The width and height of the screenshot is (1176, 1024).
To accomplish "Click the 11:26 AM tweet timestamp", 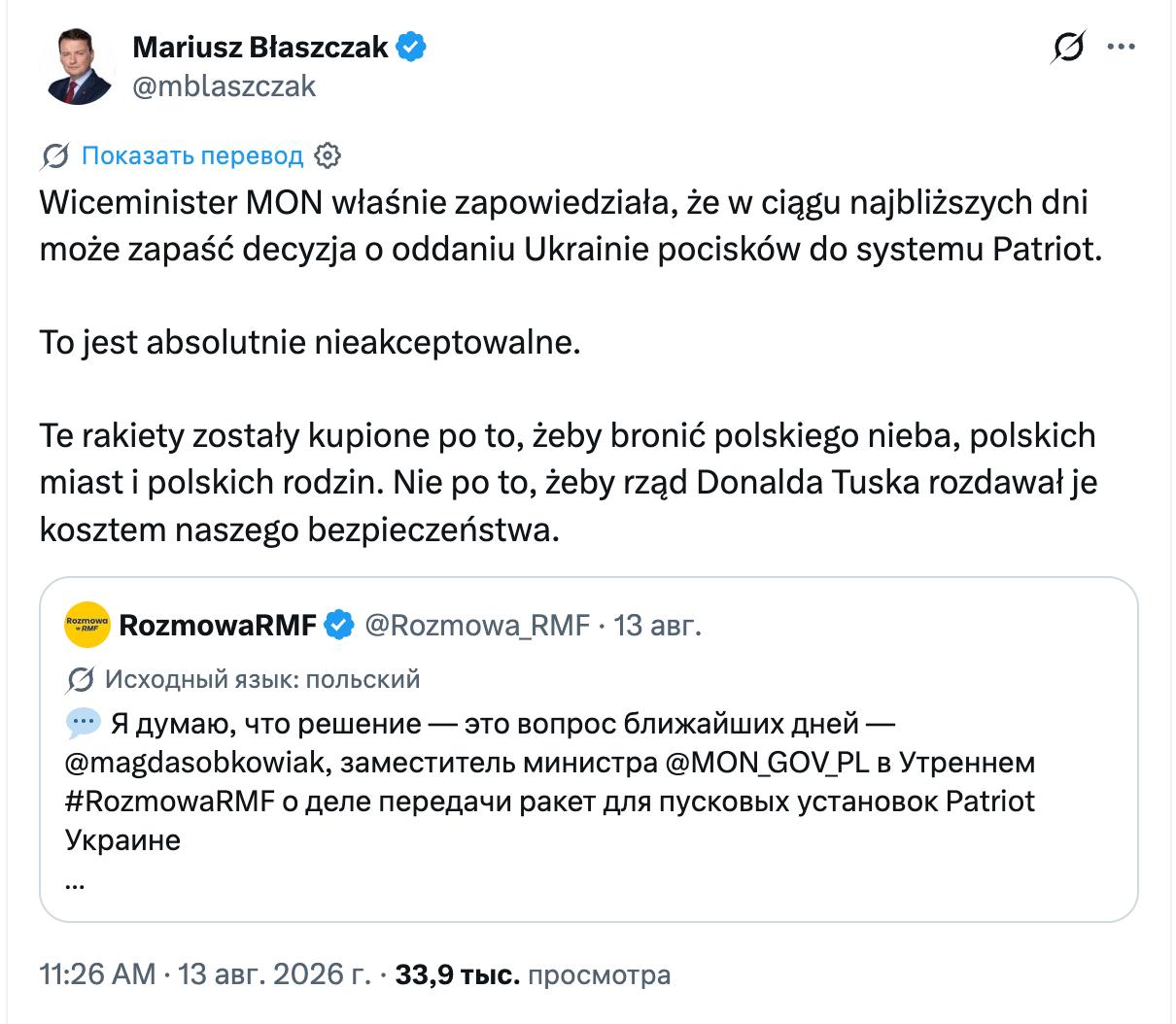I will (x=97, y=974).
